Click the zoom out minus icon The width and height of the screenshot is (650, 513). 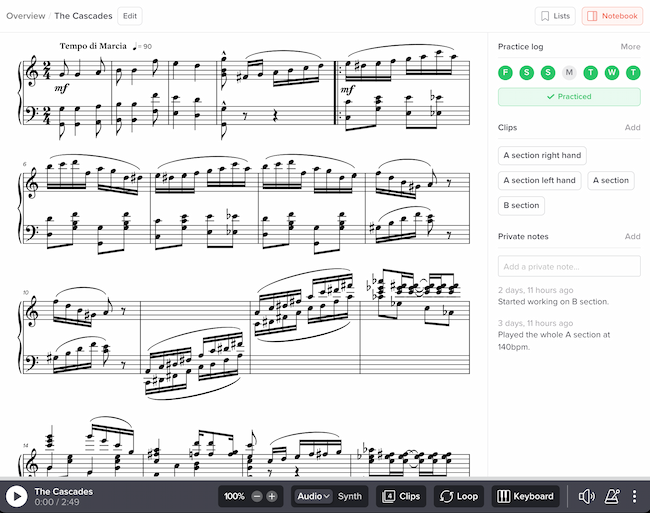tap(257, 496)
